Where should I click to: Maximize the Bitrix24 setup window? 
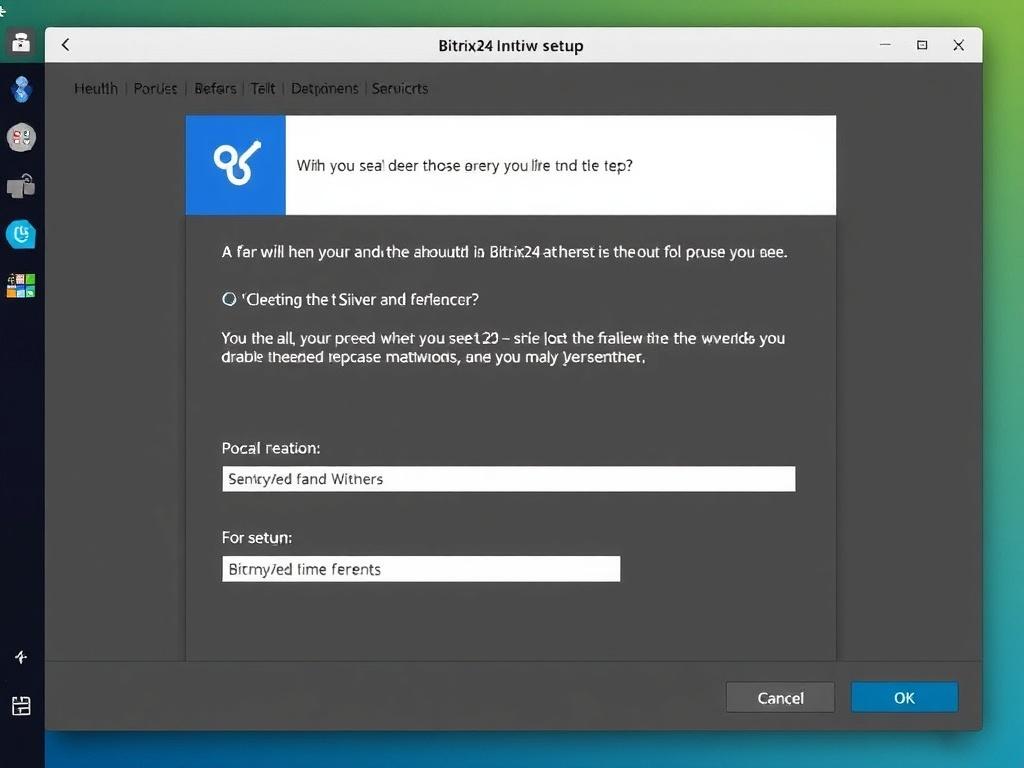tap(922, 44)
